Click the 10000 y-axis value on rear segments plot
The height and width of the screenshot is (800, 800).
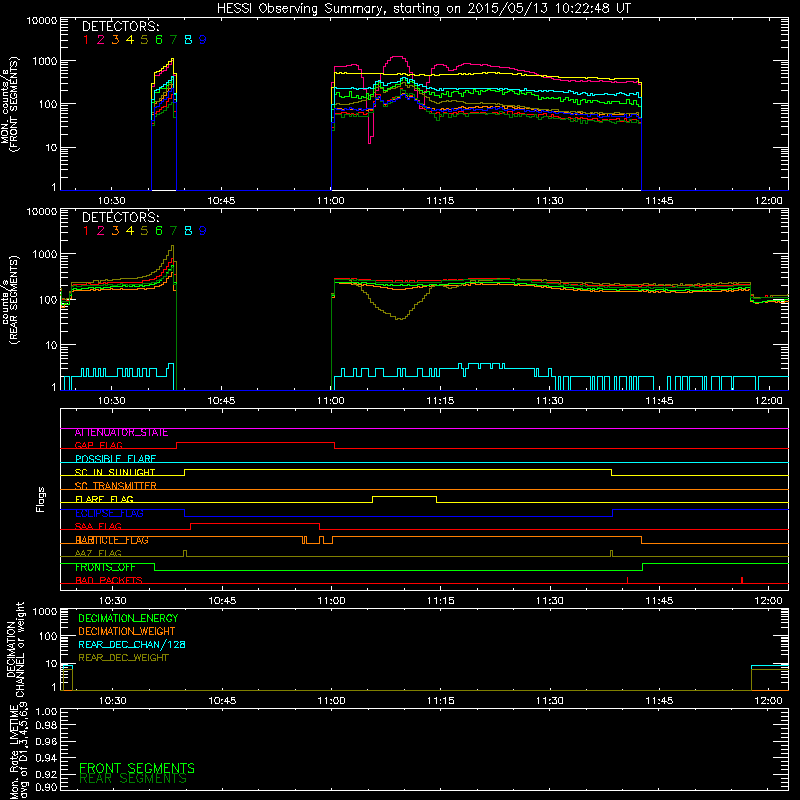(x=42, y=212)
